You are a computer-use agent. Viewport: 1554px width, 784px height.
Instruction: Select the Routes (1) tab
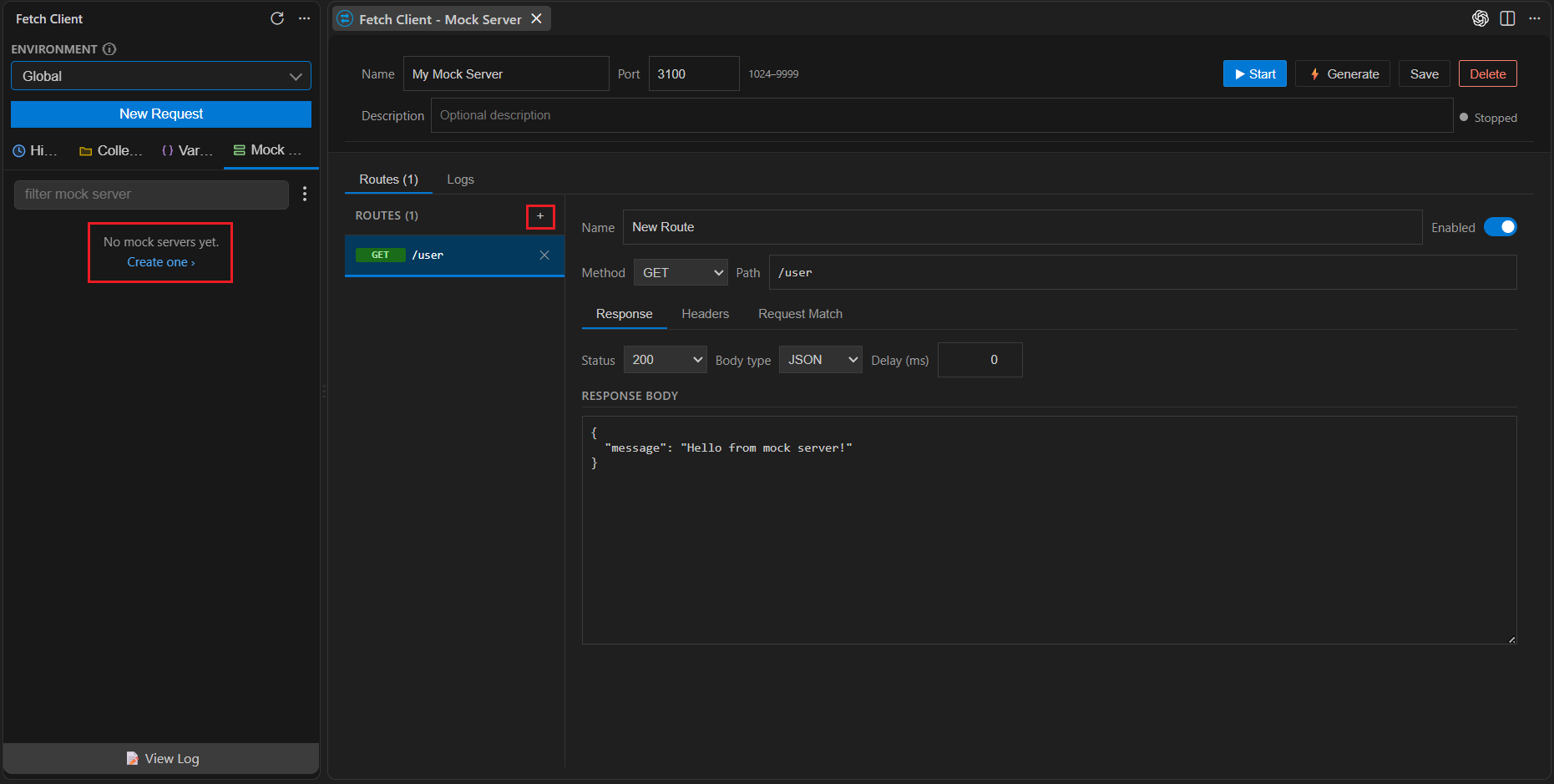[388, 180]
